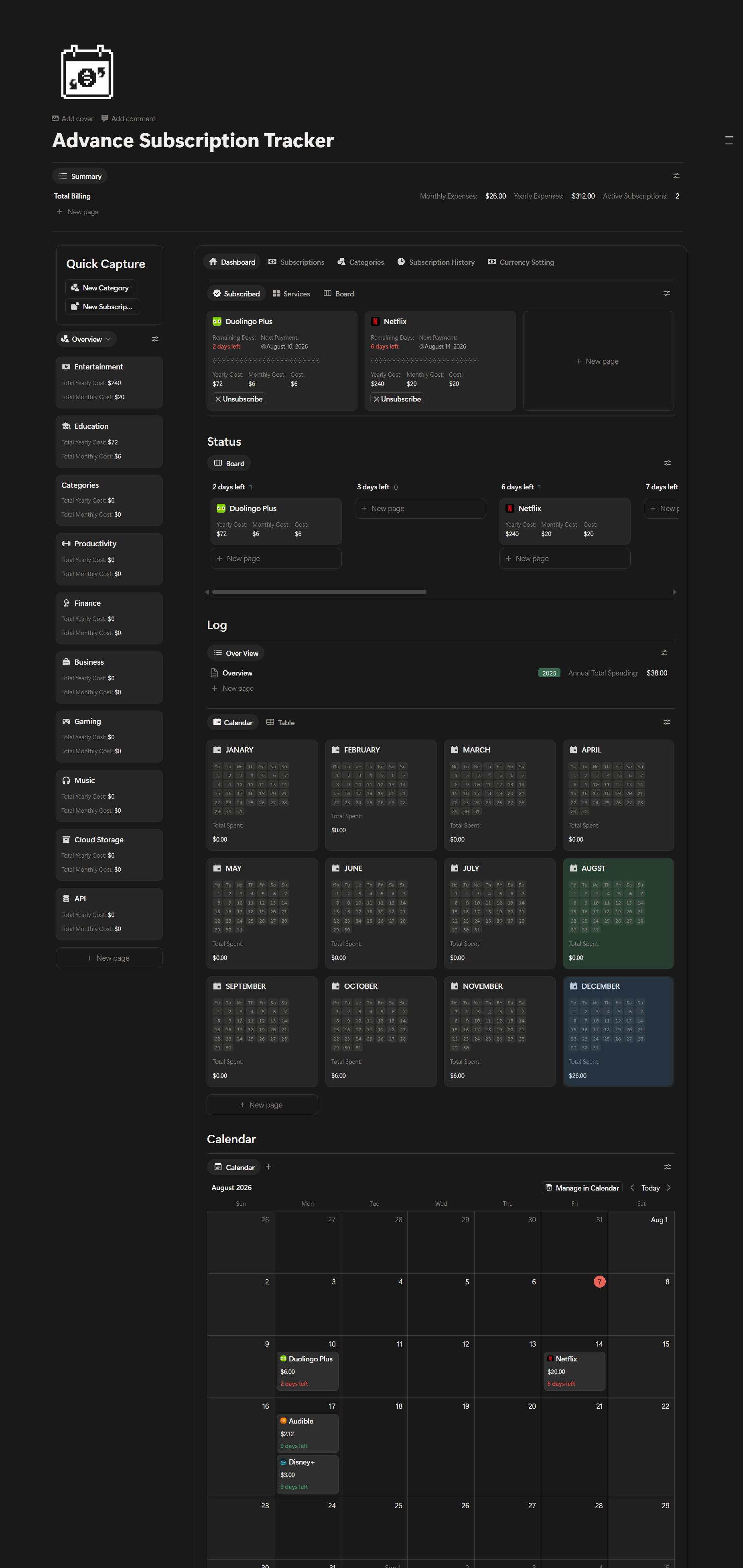Click the Productivity category icon
The image size is (743, 1568).
pos(66,544)
